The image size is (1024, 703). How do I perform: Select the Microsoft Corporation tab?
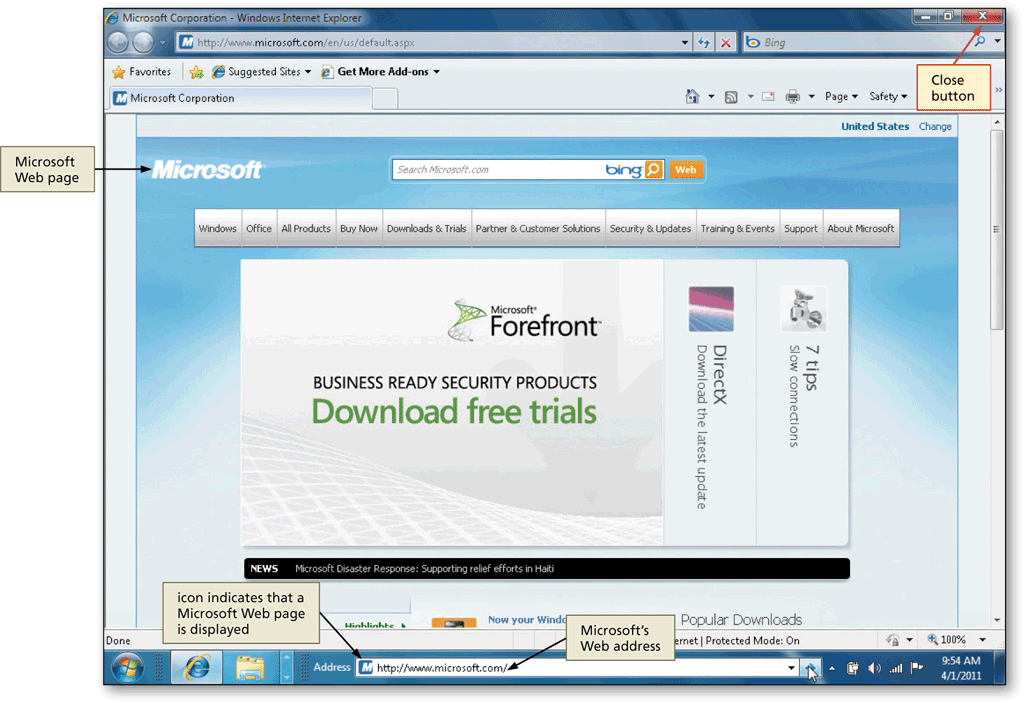(240, 98)
